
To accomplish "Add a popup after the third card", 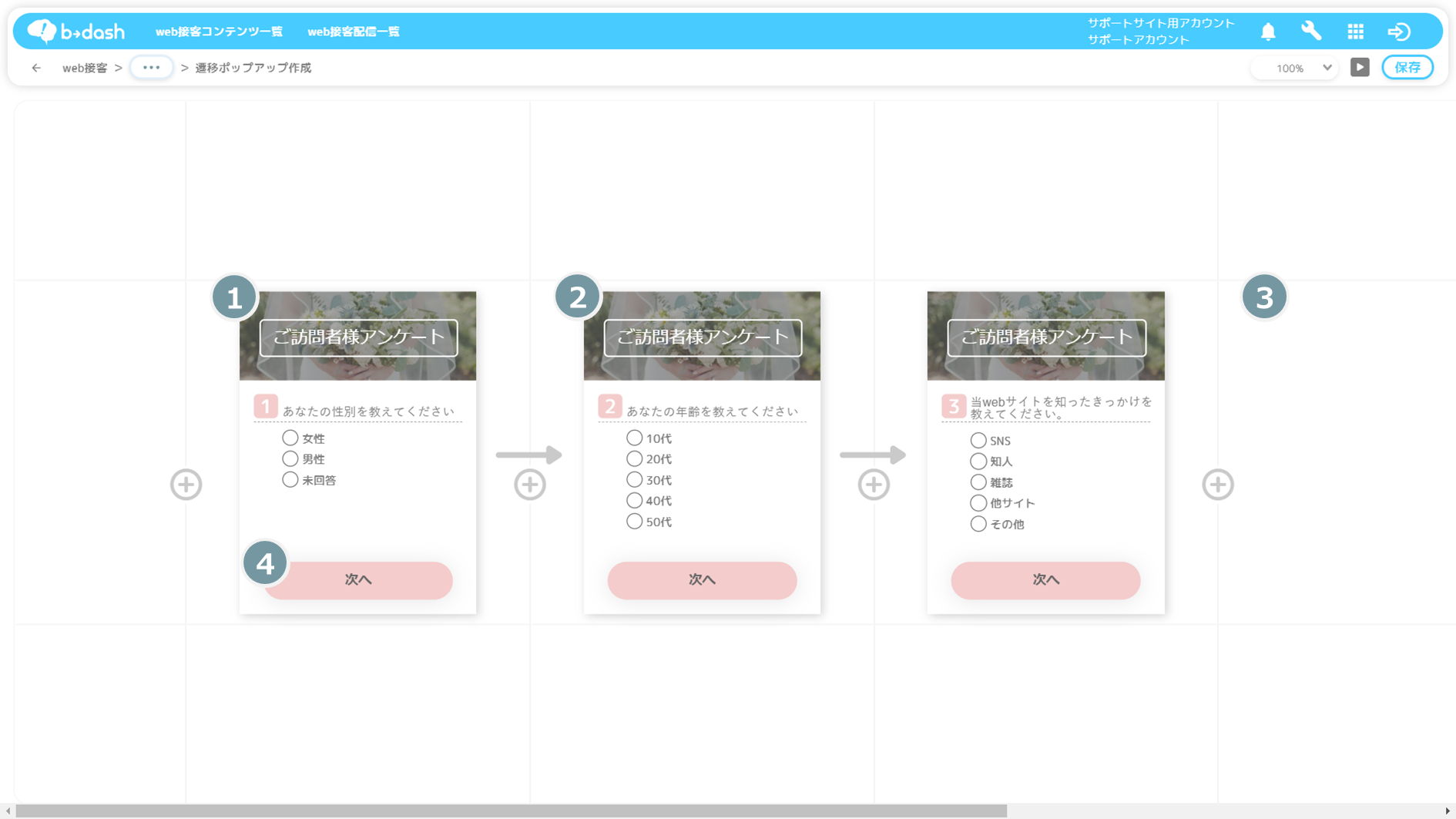I will point(1218,485).
